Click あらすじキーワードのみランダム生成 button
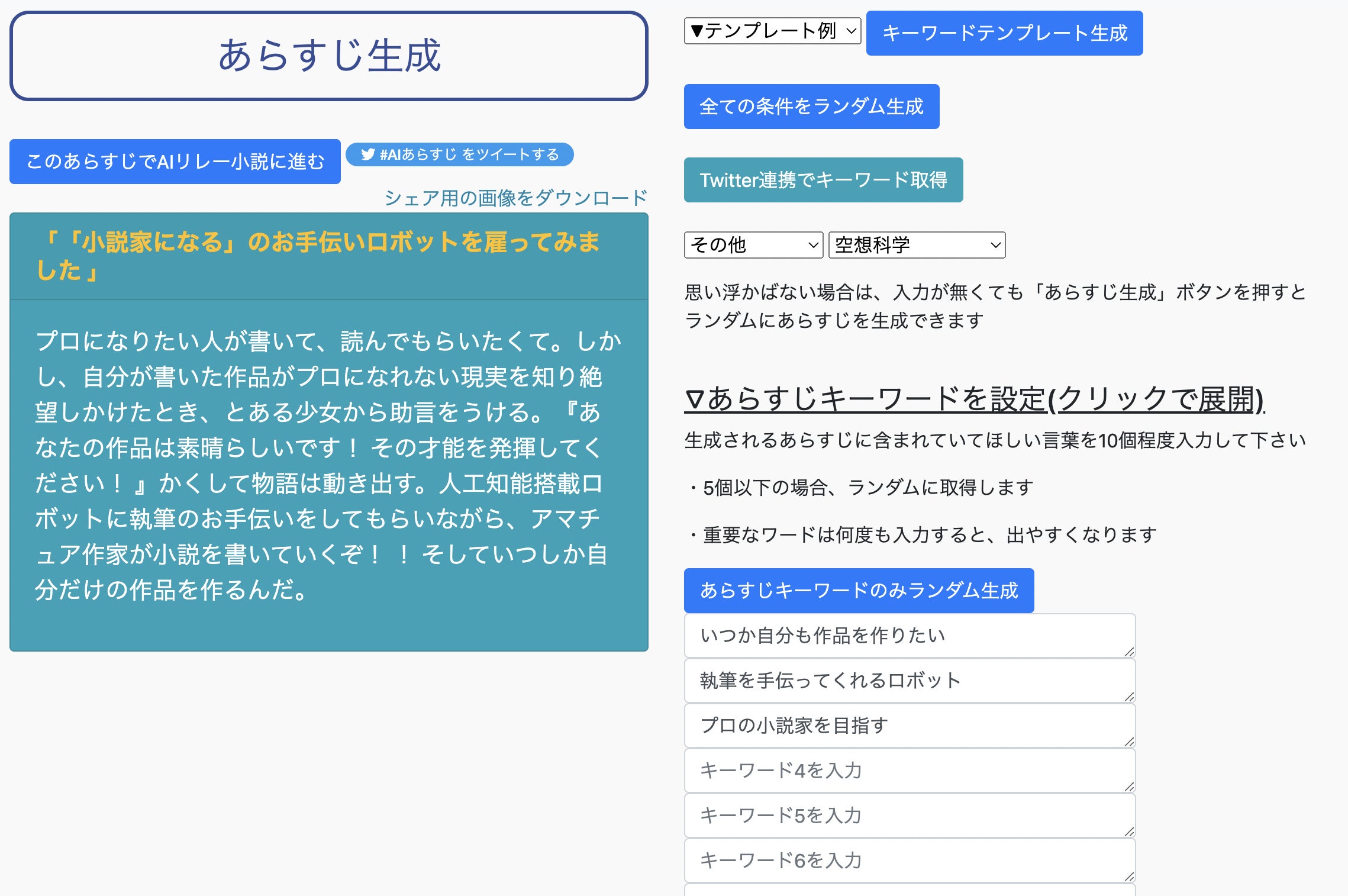1348x896 pixels. click(859, 591)
